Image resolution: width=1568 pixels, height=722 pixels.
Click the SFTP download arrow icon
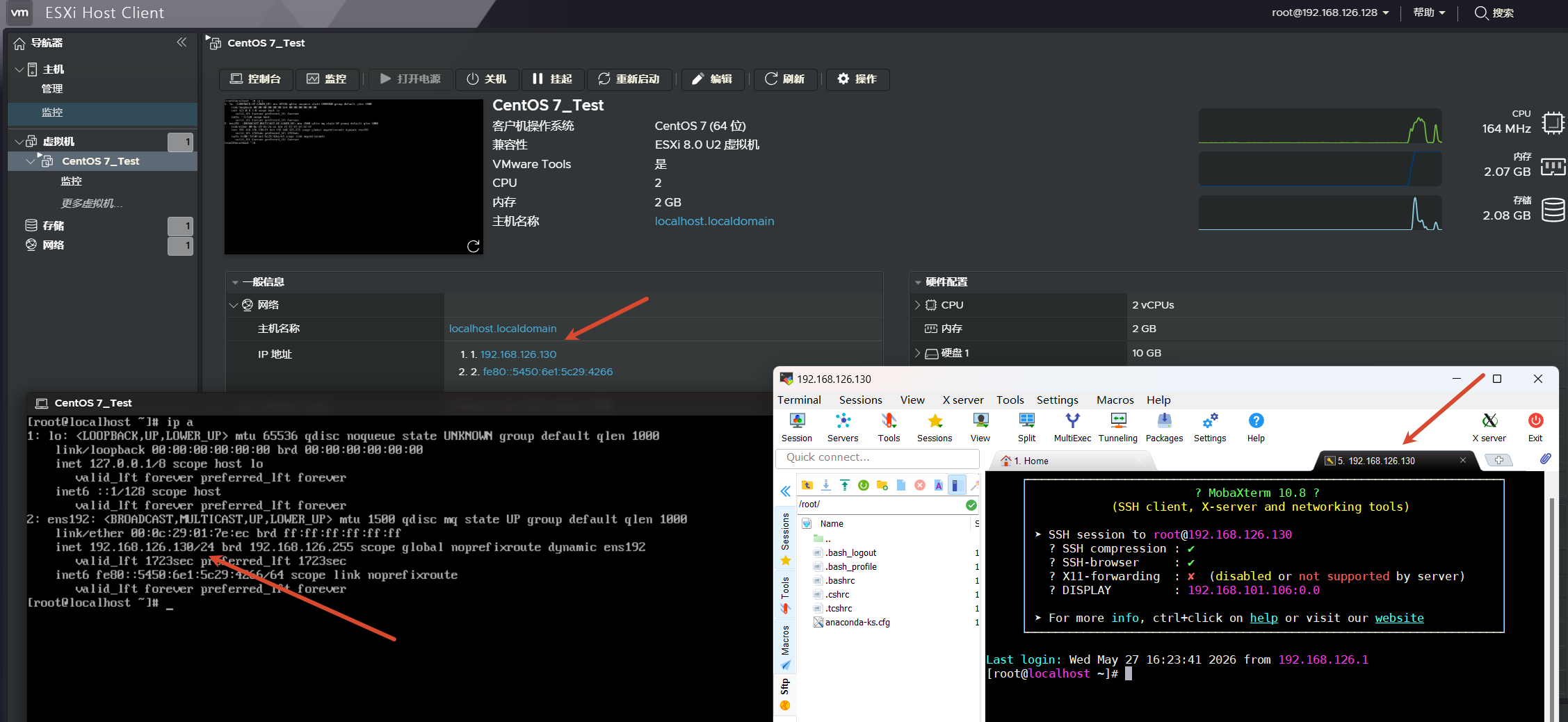(x=826, y=485)
